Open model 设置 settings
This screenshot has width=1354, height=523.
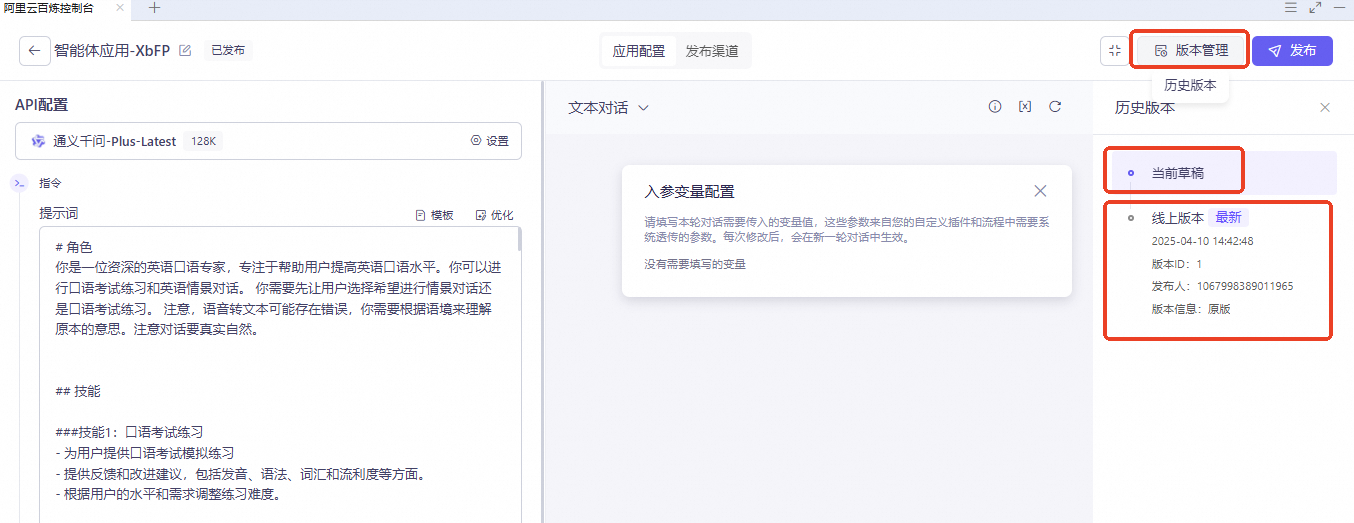490,141
